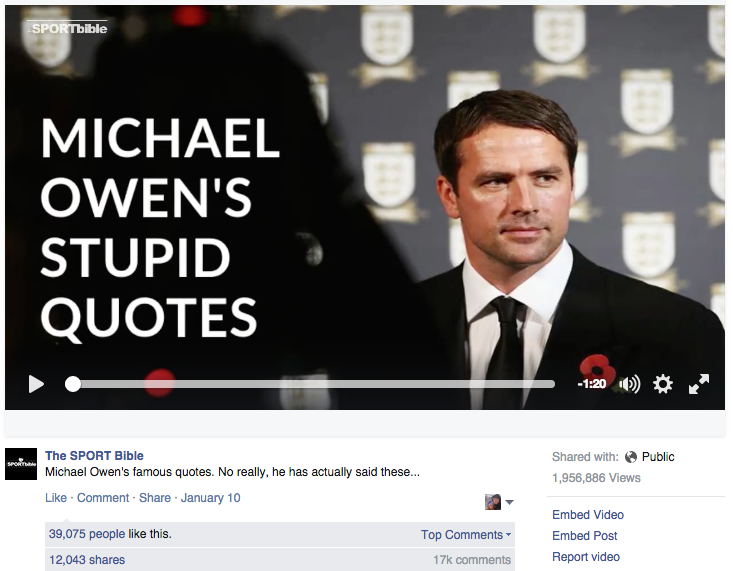Image resolution: width=733 pixels, height=571 pixels.
Task: Open the 17k comments
Action: tap(472, 560)
